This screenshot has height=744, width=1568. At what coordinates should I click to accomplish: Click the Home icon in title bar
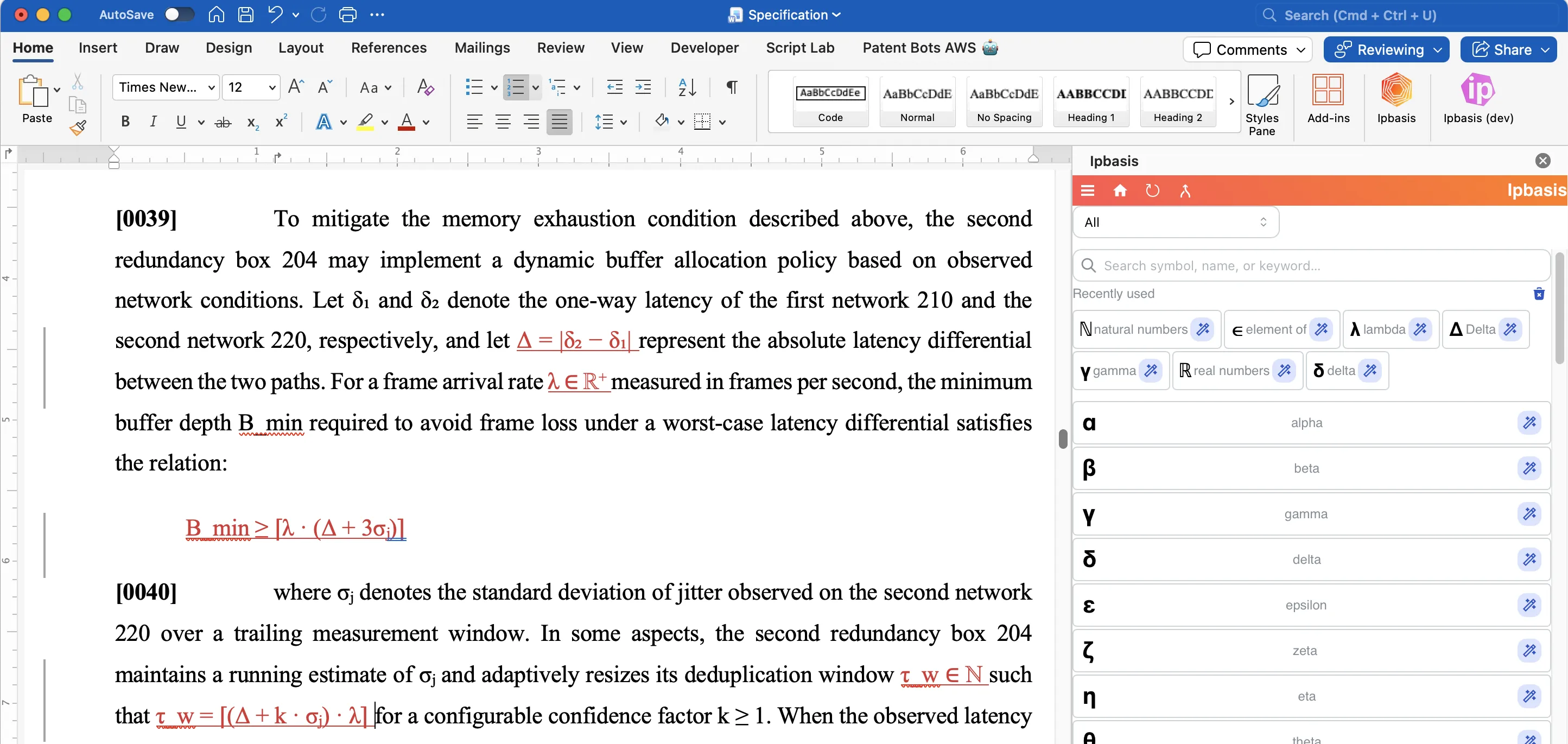tap(216, 15)
